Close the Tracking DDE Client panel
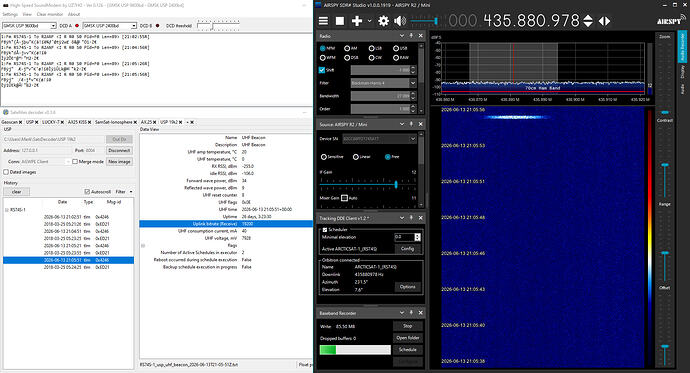690x373 pixels. (420, 218)
